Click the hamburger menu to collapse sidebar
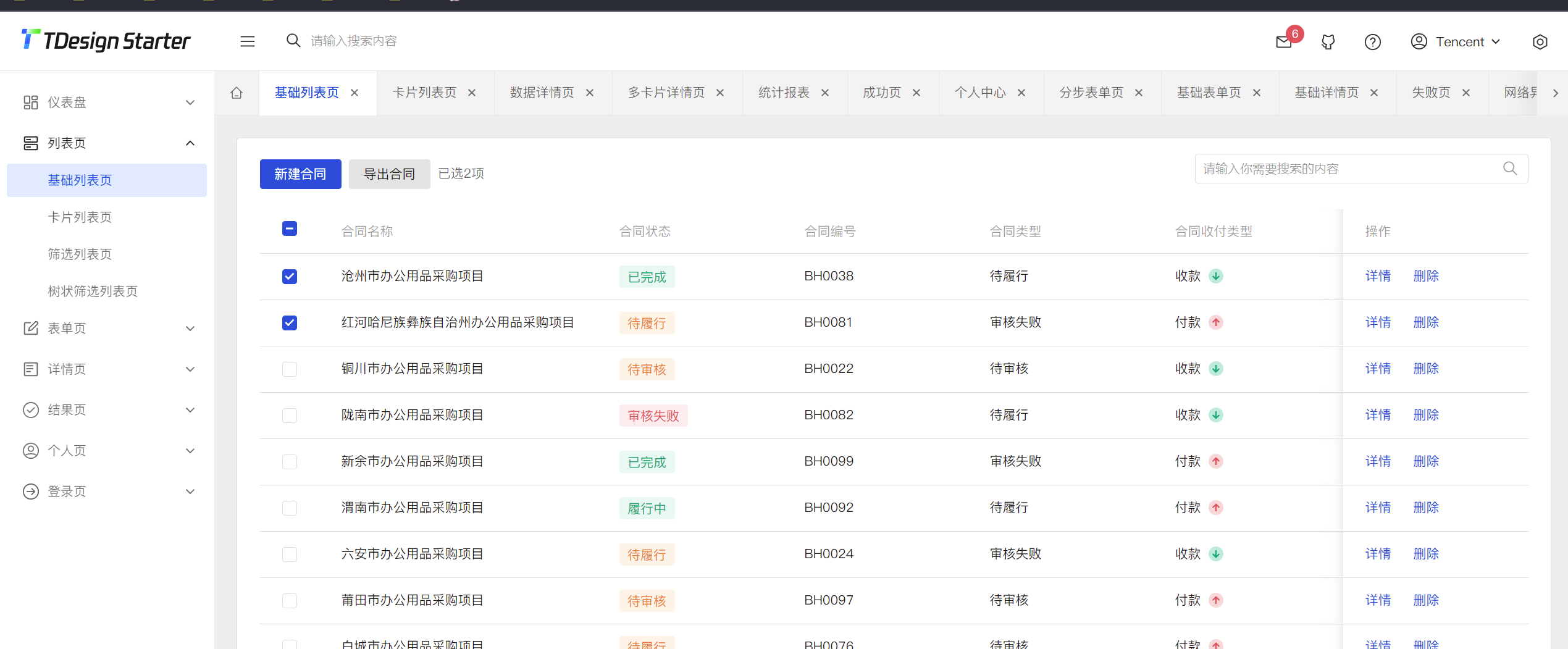Screen dimensions: 1568x649 247,41
